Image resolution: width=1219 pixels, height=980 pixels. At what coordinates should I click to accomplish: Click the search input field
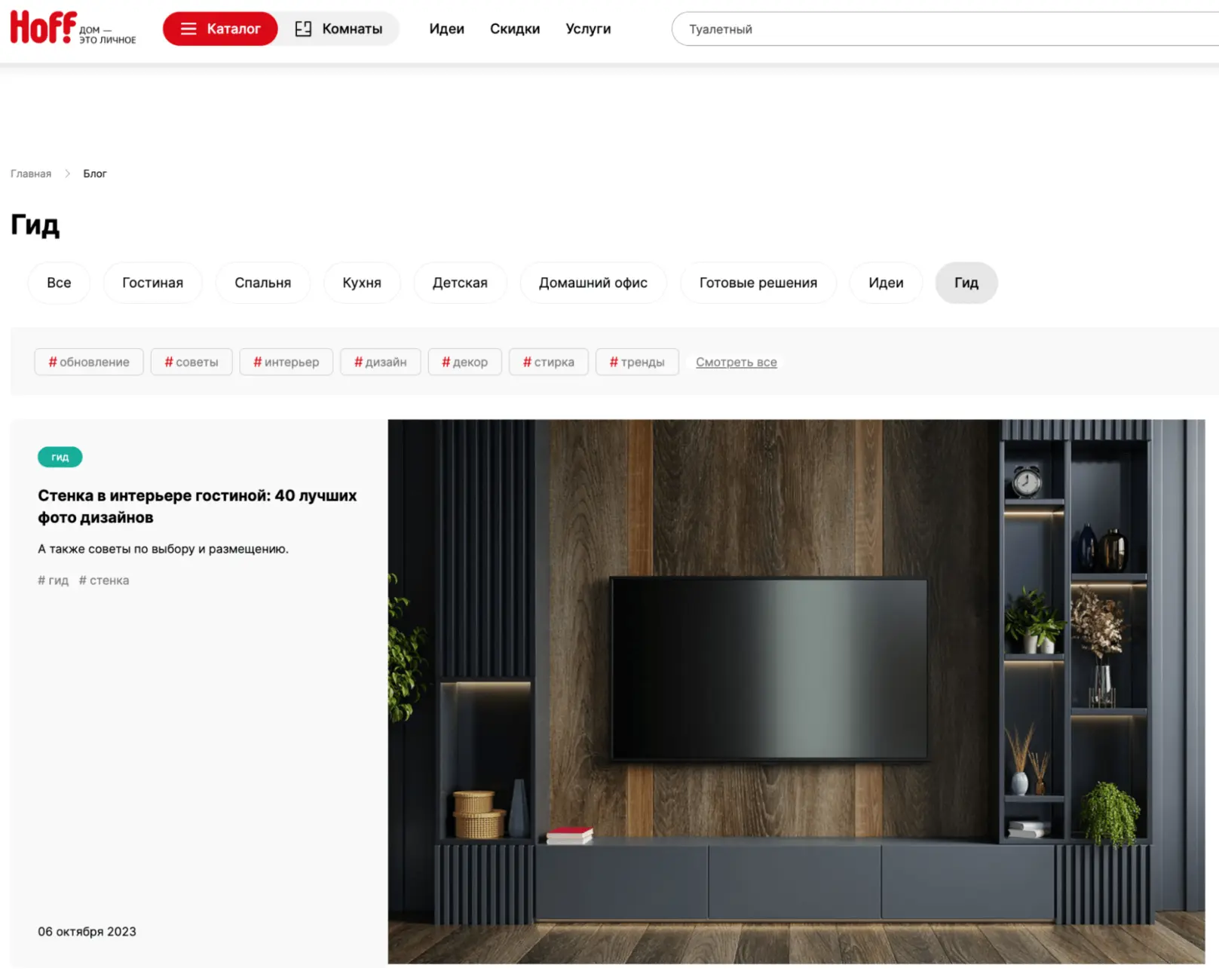pos(942,29)
